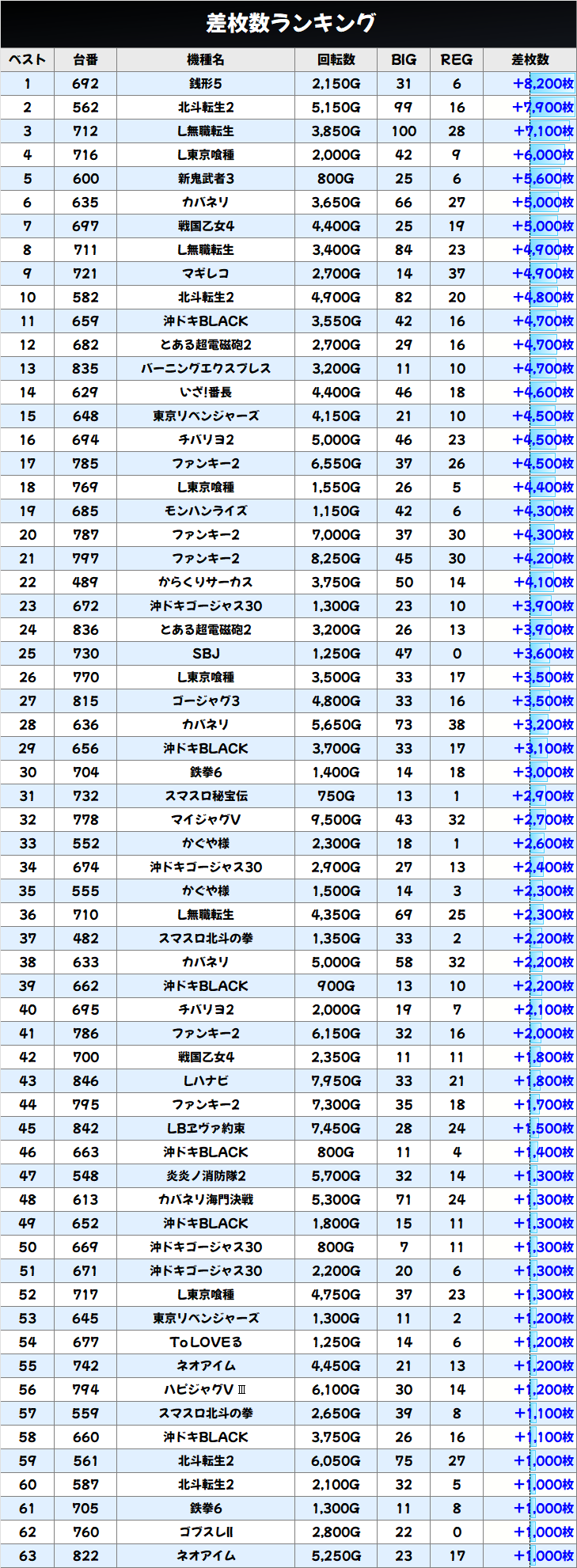Click the マギレコ machine name
This screenshot has width=577, height=1568.
206,274
